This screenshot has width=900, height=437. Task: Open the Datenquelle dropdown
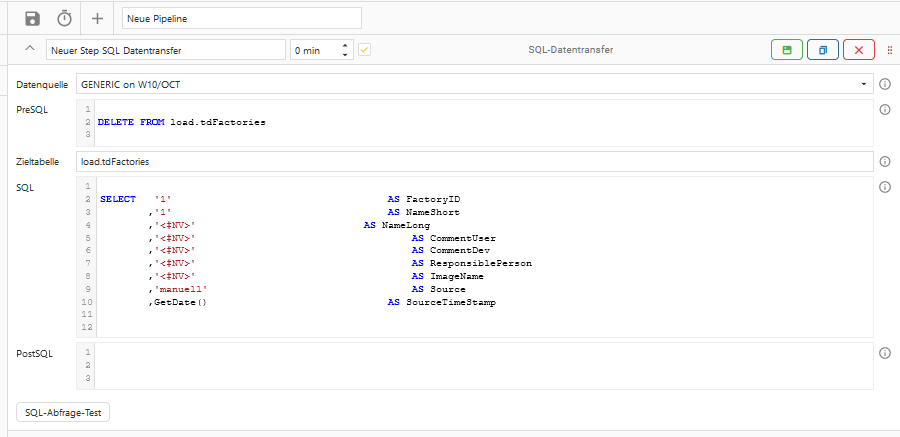(x=864, y=85)
